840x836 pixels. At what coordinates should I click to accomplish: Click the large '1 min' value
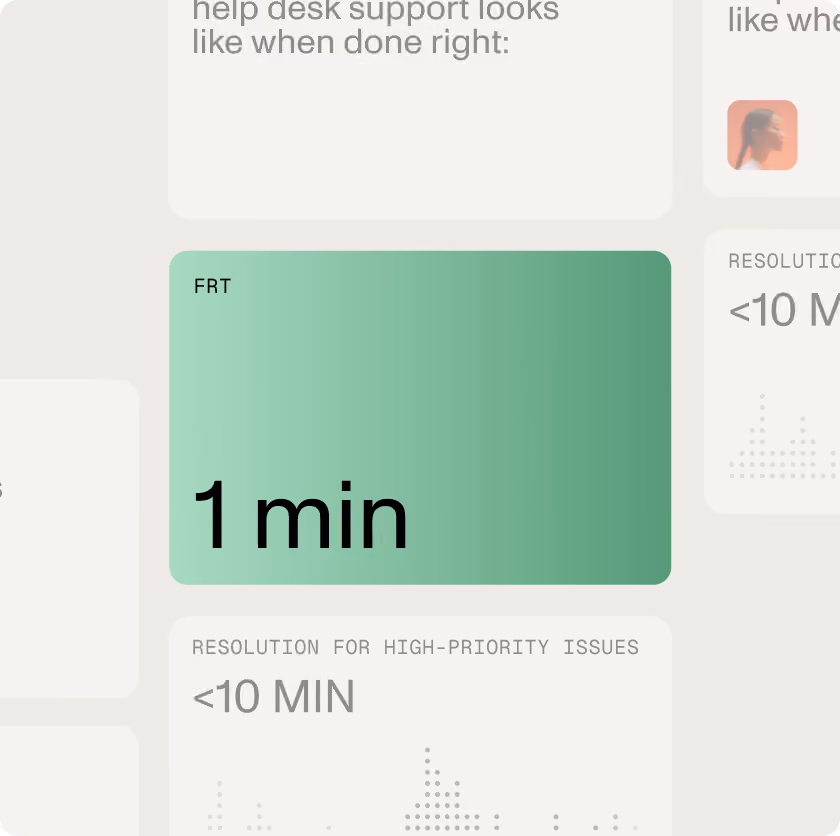click(301, 515)
